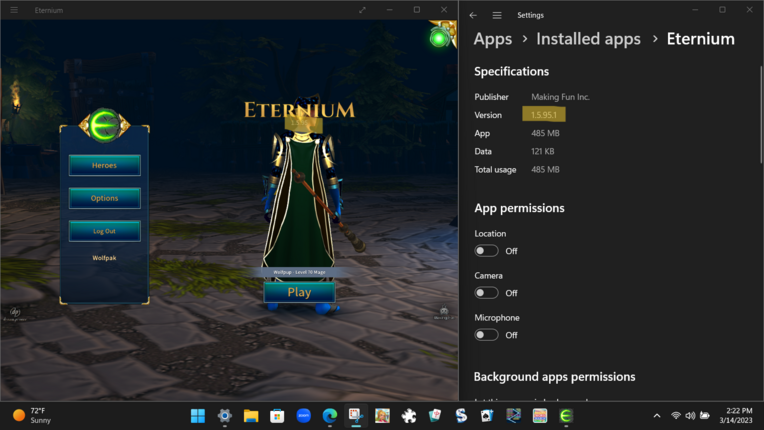Open the Eternium window hamburger menu

tap(14, 10)
